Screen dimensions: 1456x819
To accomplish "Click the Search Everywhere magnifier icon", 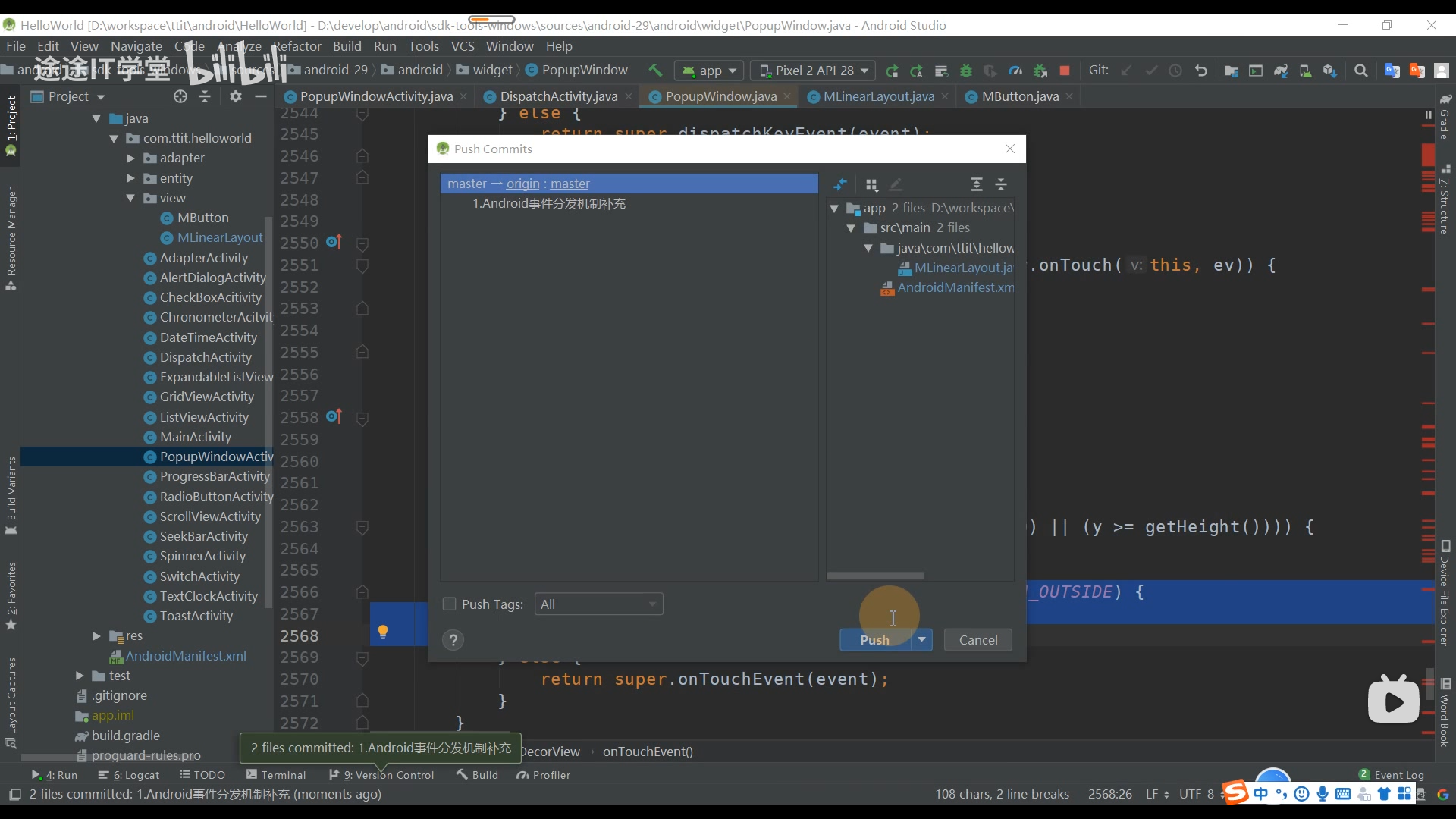I will coord(1361,71).
